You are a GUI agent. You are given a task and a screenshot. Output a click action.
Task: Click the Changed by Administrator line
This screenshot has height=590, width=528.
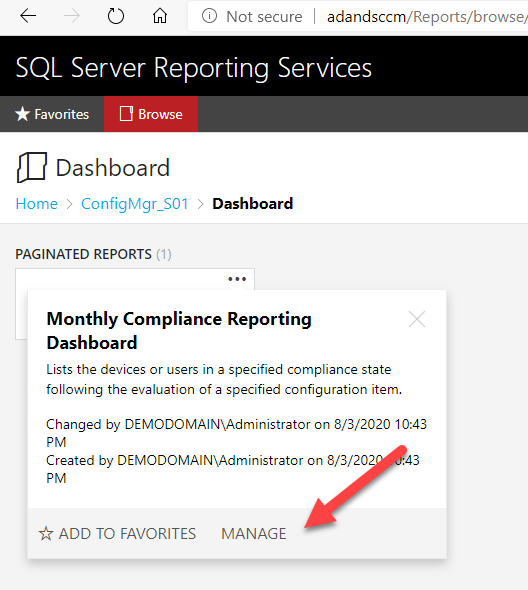click(x=236, y=433)
